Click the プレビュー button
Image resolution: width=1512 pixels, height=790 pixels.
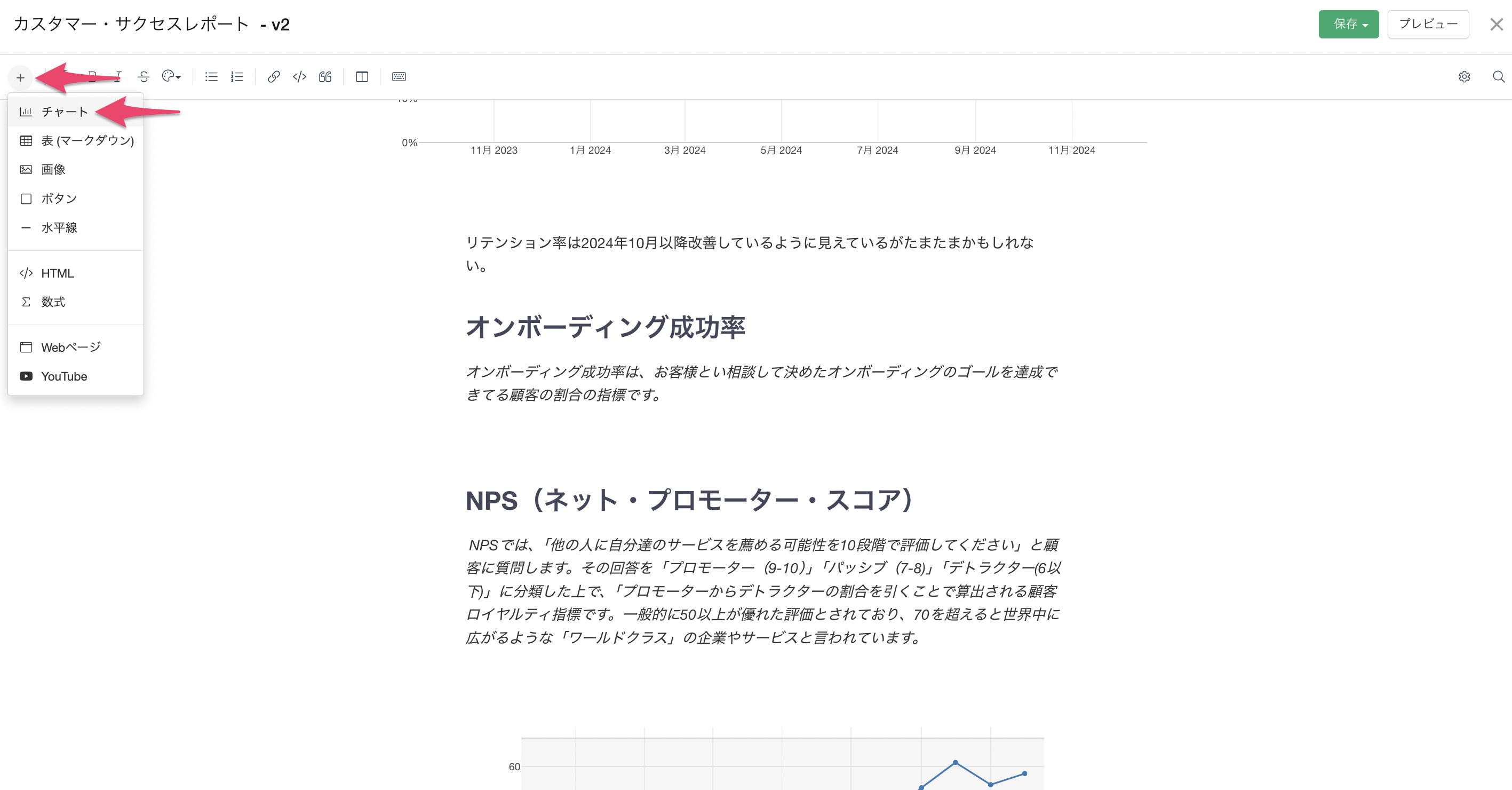tap(1428, 24)
